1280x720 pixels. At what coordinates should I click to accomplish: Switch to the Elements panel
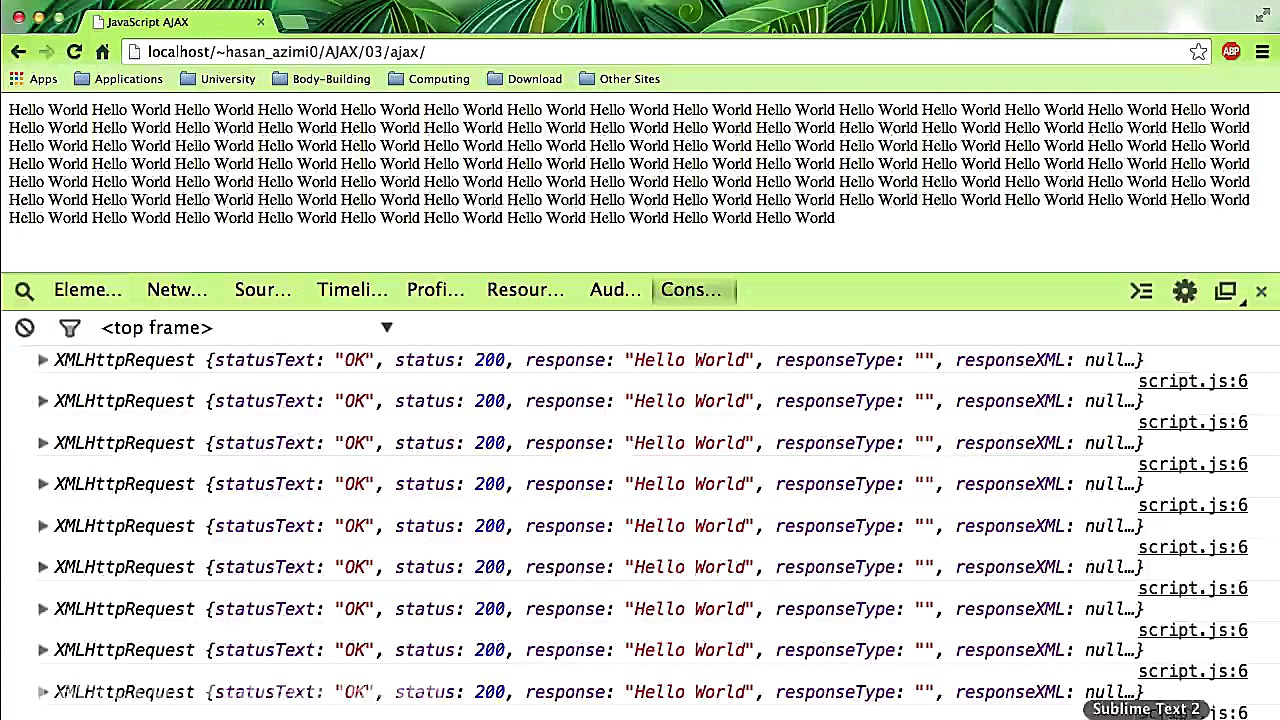[x=88, y=290]
